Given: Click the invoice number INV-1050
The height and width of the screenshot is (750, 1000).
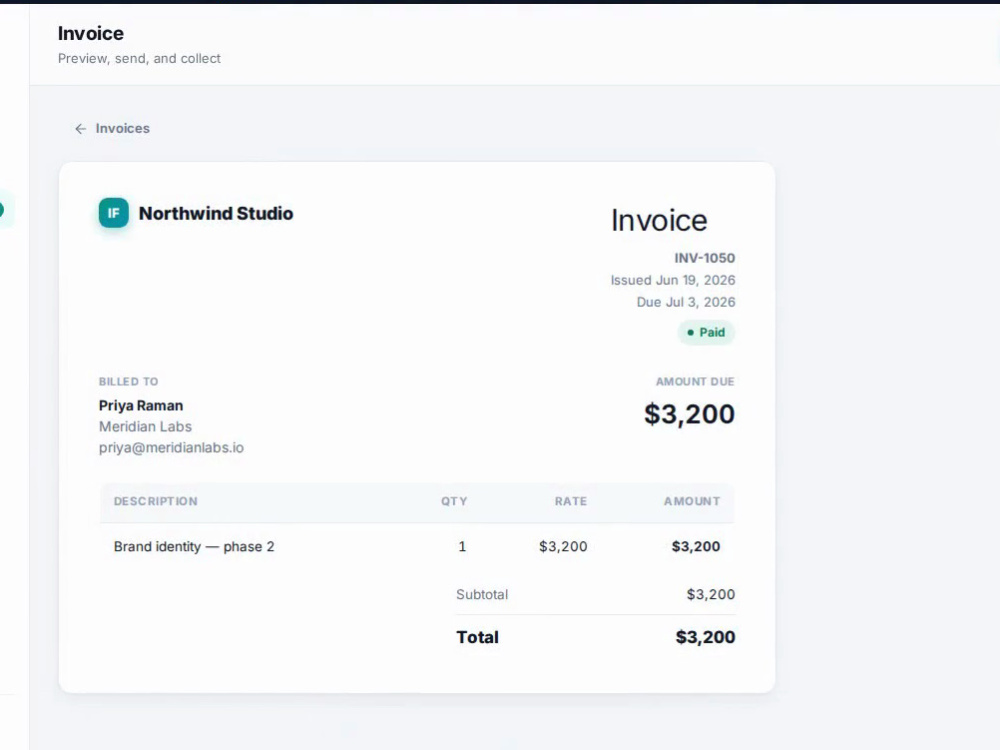Looking at the screenshot, I should pyautogui.click(x=705, y=258).
